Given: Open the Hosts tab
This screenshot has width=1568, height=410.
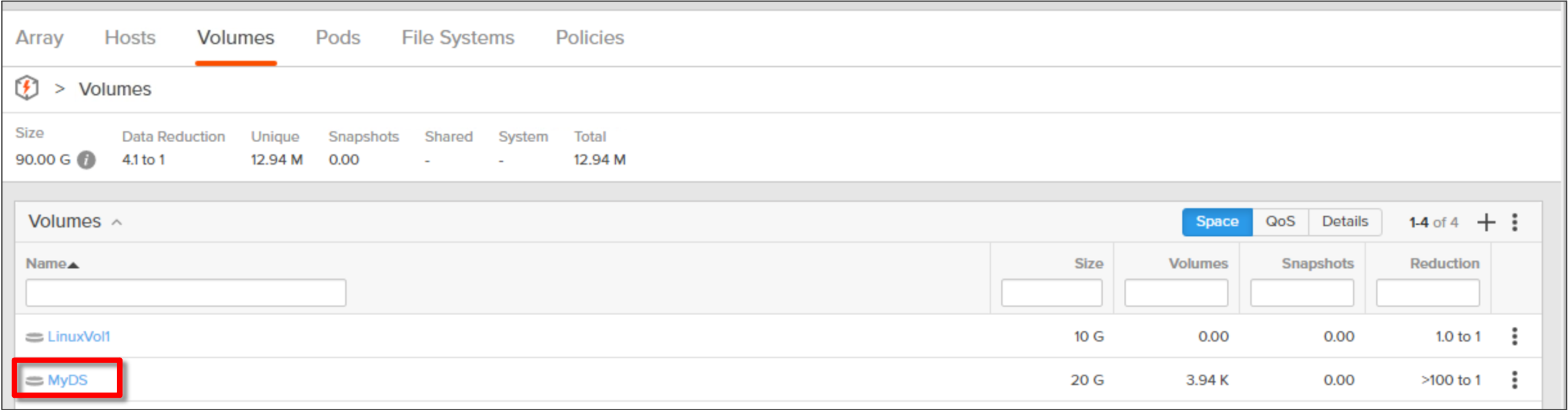Looking at the screenshot, I should 130,38.
